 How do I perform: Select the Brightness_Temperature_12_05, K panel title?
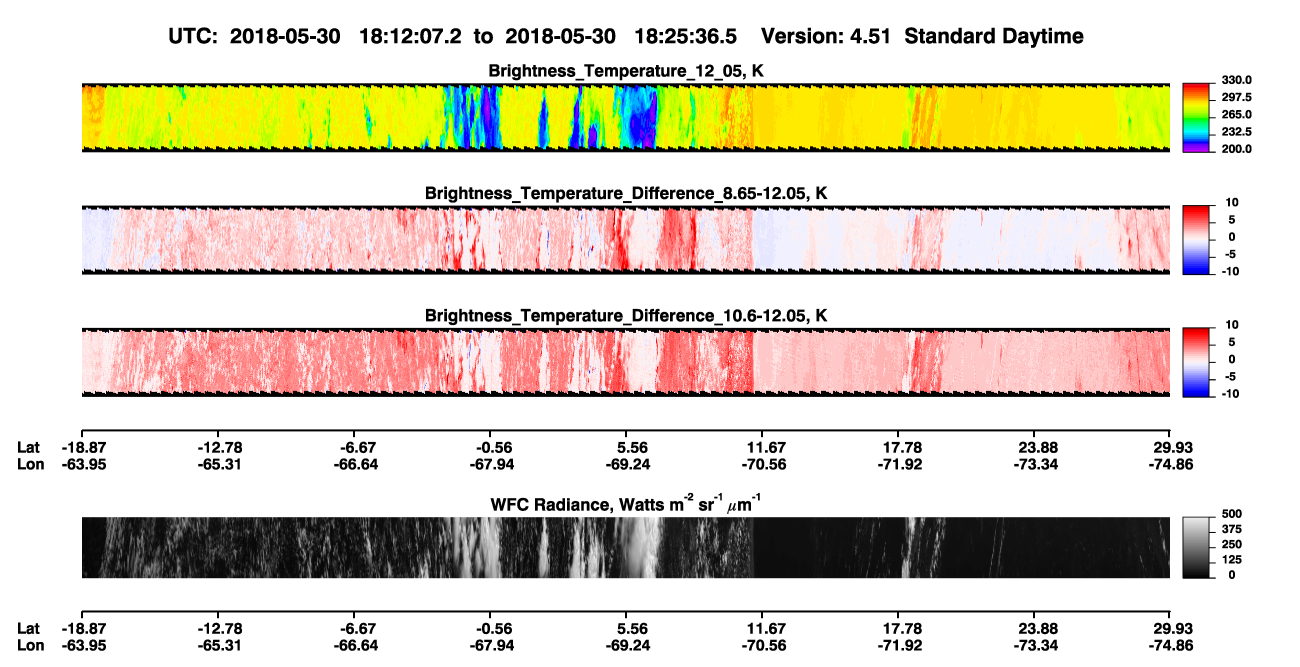pos(626,71)
